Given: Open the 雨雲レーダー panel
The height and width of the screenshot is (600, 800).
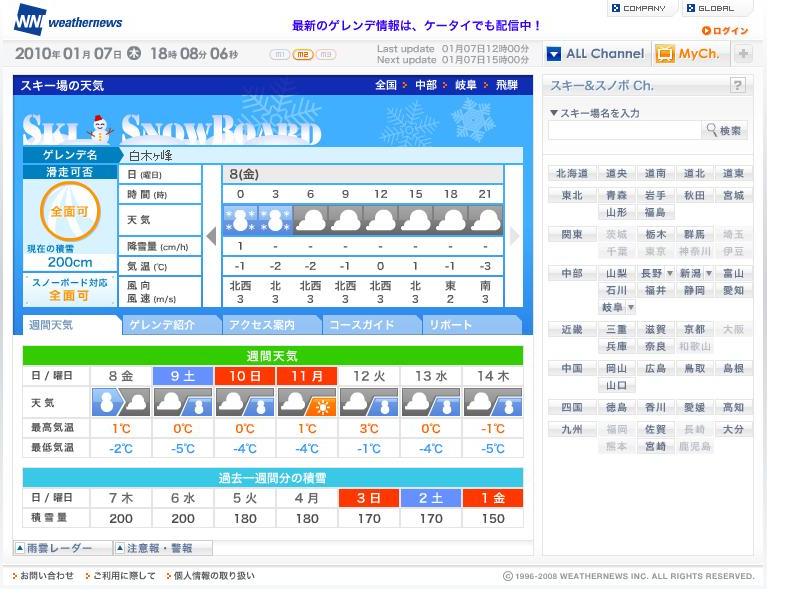Looking at the screenshot, I should click(x=62, y=548).
